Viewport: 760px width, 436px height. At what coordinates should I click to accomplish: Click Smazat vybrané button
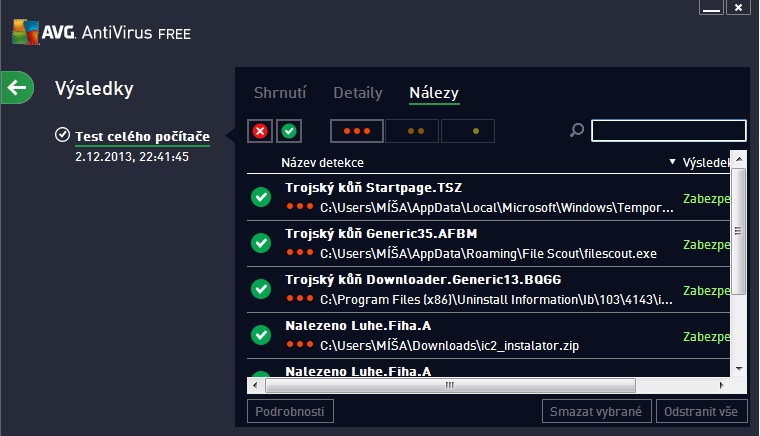point(596,411)
